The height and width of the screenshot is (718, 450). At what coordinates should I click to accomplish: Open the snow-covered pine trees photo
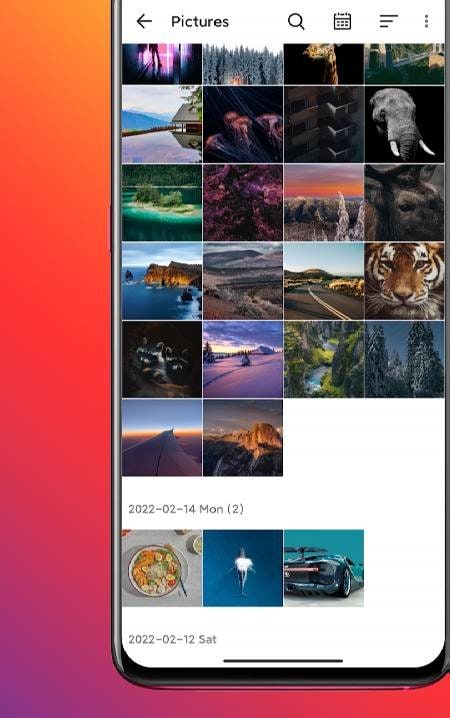[x=404, y=359]
